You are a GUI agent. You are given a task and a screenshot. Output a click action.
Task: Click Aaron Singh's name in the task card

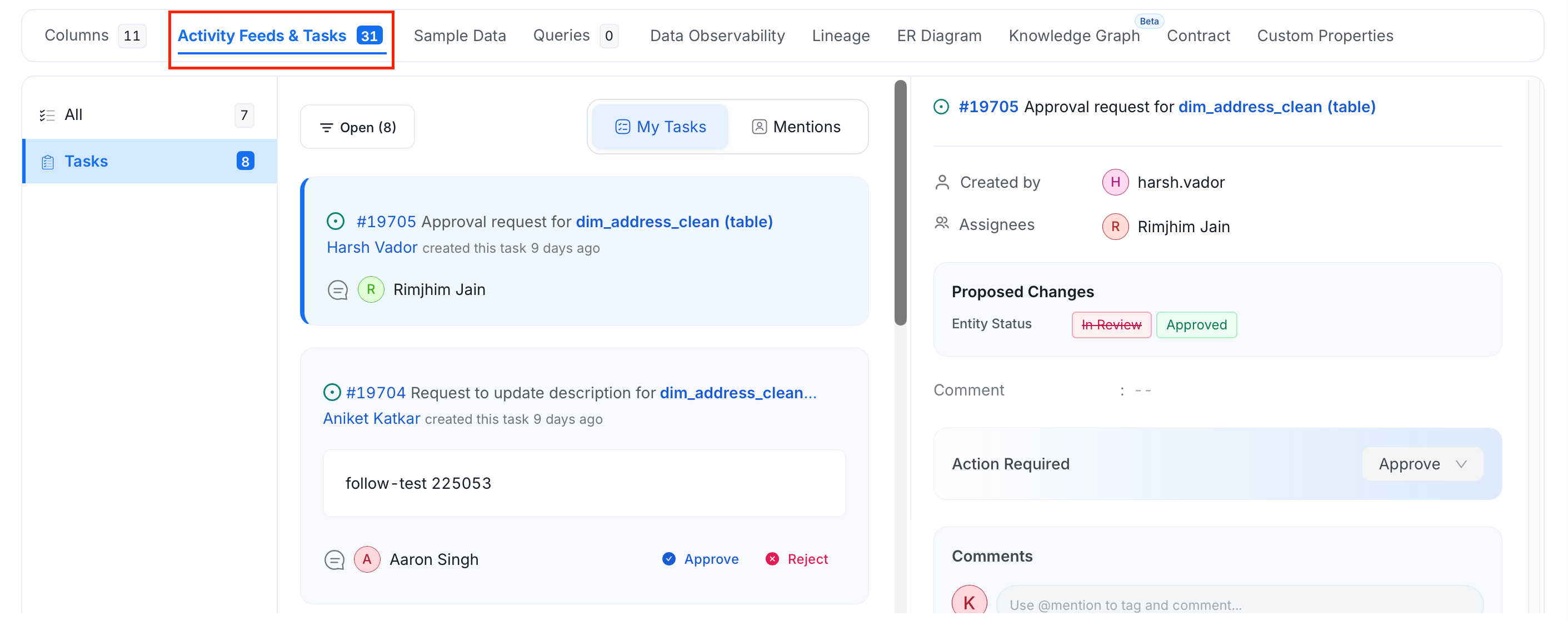pos(433,559)
